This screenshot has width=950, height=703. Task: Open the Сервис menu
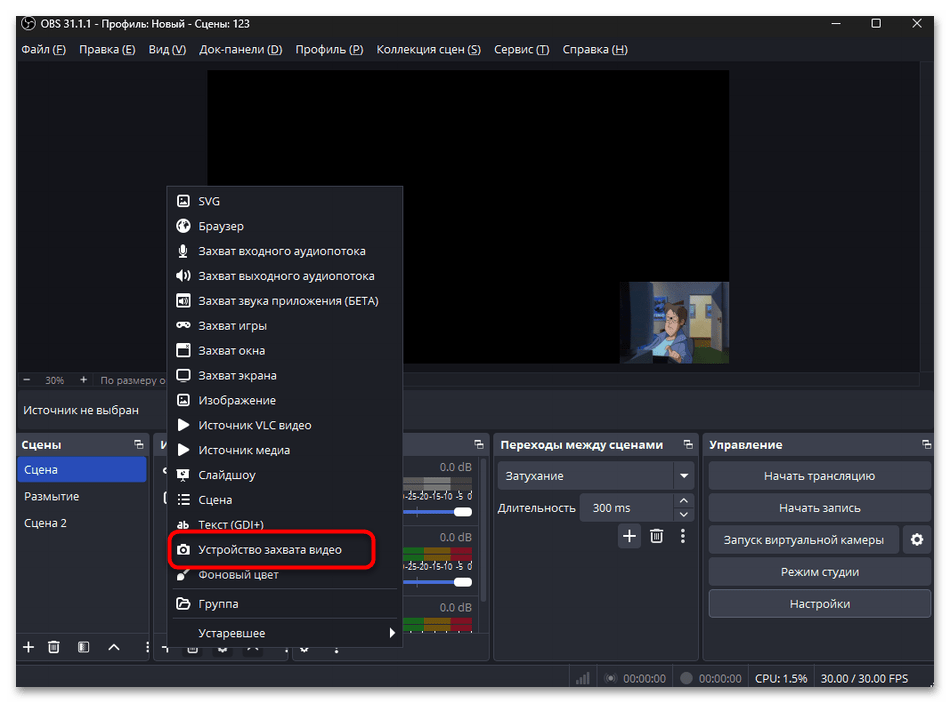[521, 50]
